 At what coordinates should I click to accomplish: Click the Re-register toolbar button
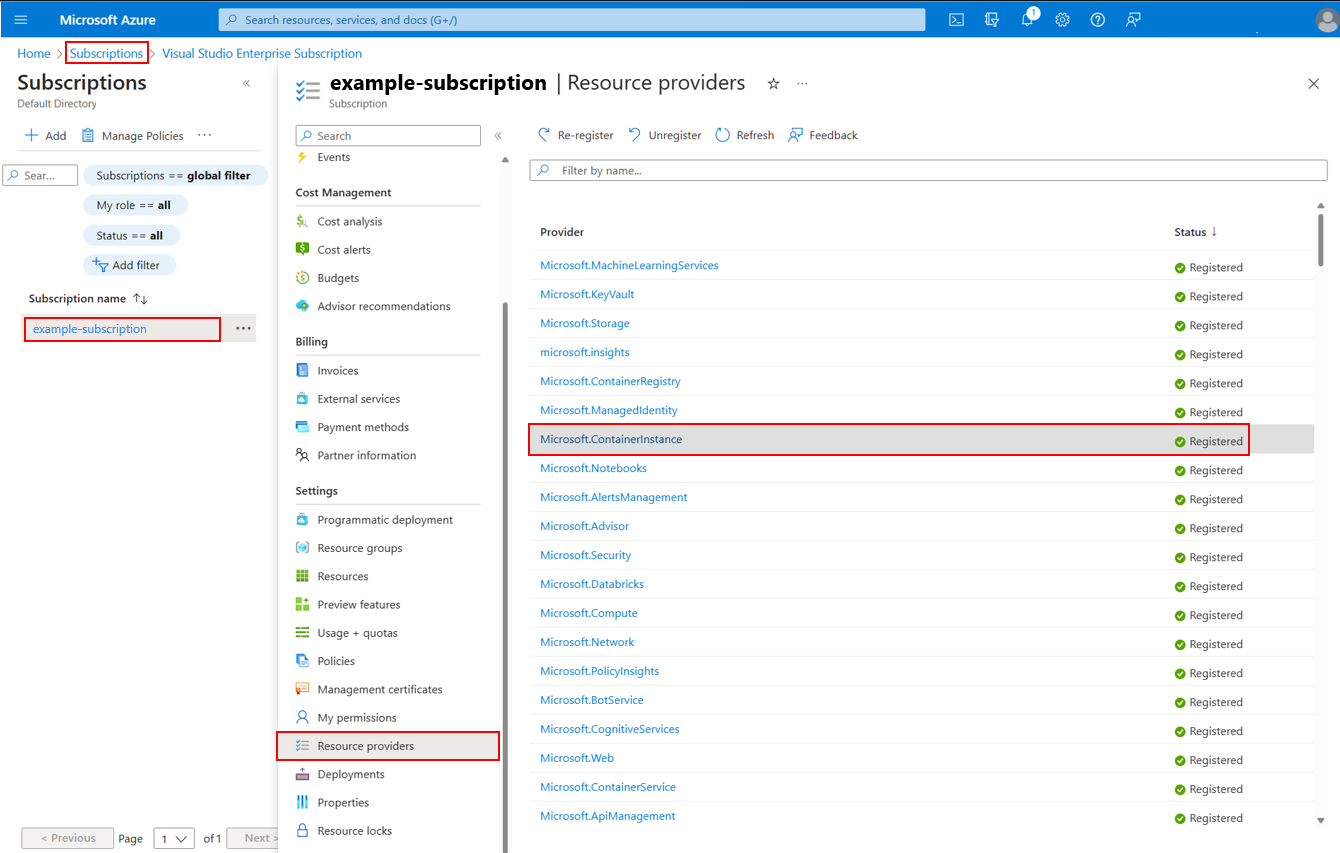(575, 135)
